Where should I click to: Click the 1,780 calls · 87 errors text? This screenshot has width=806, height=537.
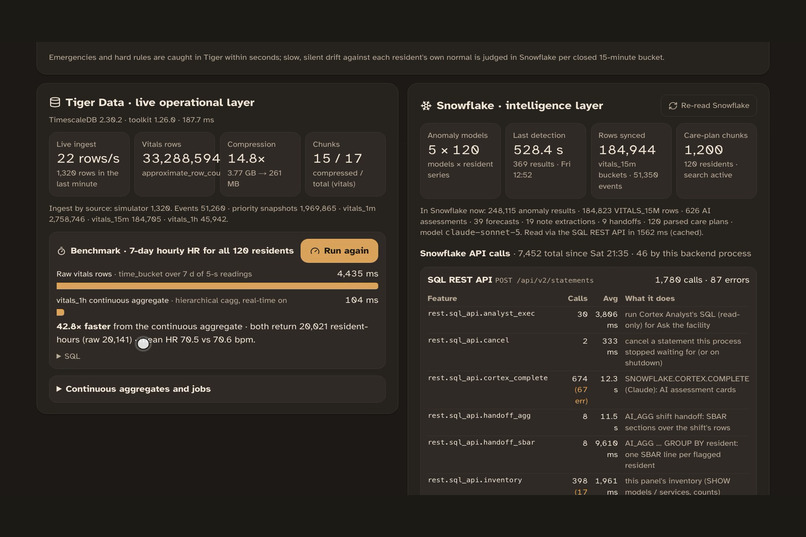702,280
